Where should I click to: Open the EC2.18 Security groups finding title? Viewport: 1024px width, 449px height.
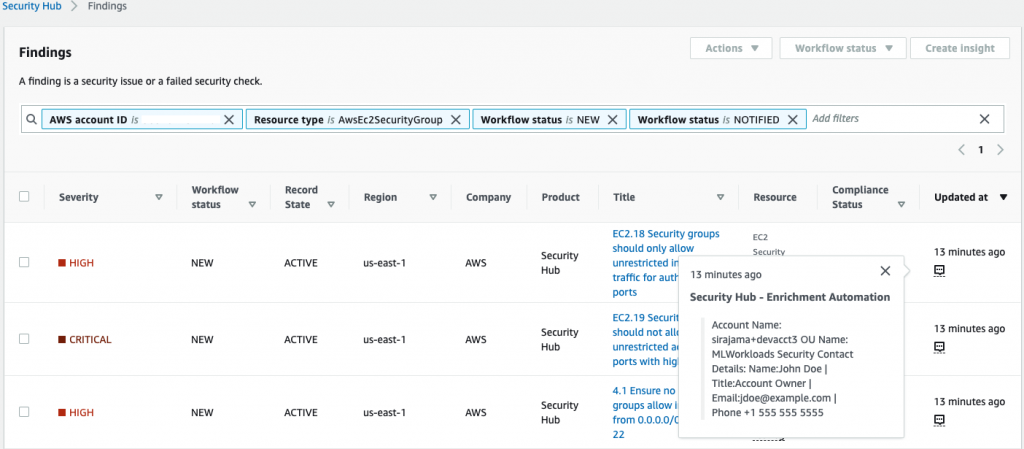(666, 262)
